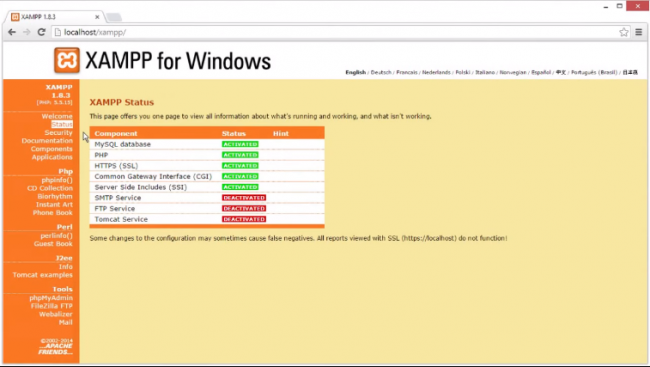The width and height of the screenshot is (650, 367).
Task: Open the Mail link in Tools
Action: pyautogui.click(x=65, y=322)
